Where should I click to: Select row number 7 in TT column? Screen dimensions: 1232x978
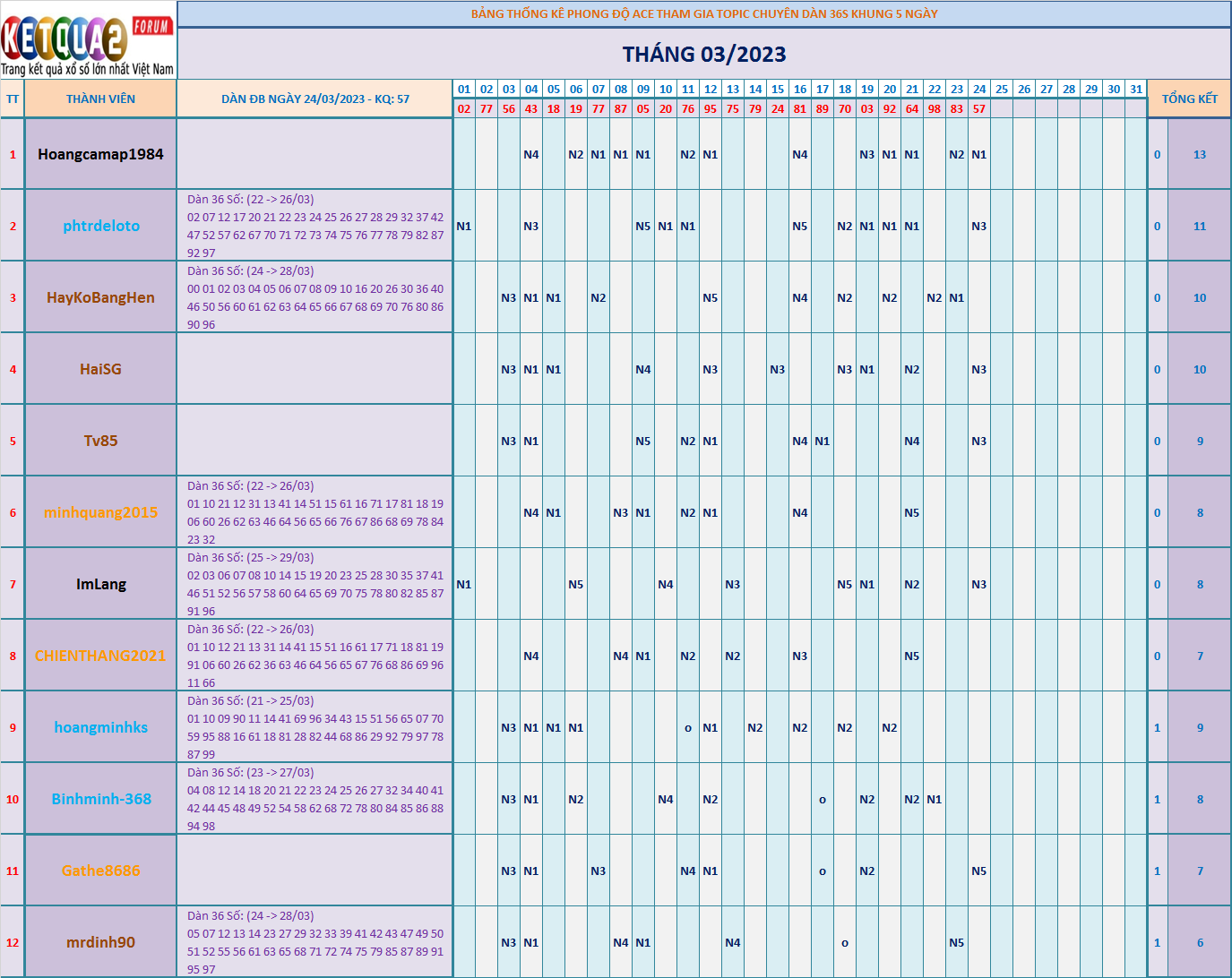[x=13, y=584]
